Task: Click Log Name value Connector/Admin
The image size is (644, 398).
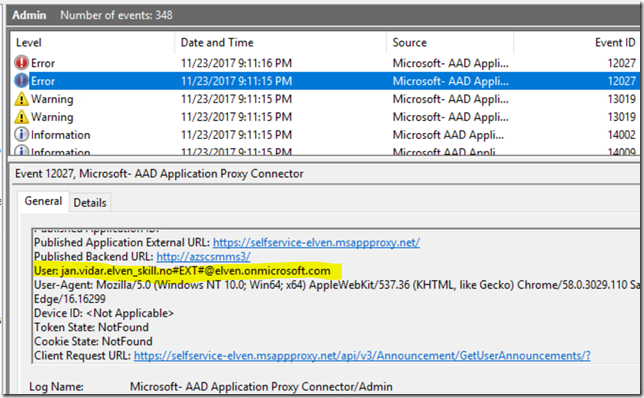Action: click(x=261, y=386)
